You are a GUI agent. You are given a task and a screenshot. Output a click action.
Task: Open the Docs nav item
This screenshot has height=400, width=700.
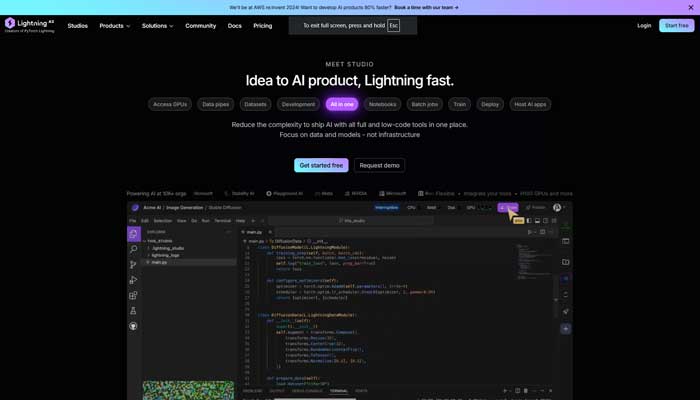[x=234, y=26]
